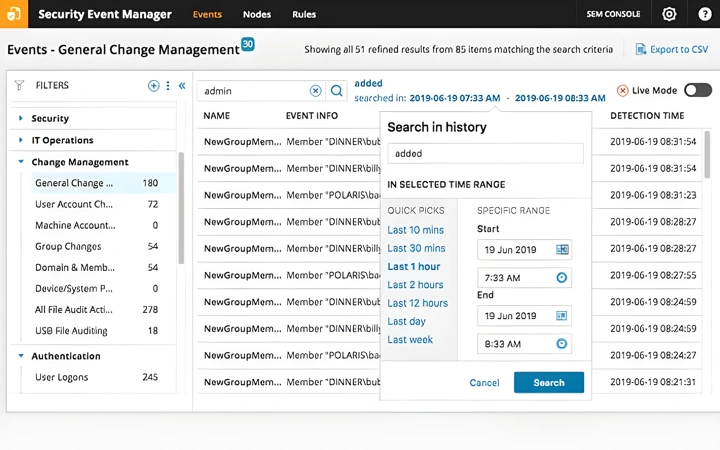Expand the IT Operations filter group
The image size is (720, 450).
click(x=21, y=140)
